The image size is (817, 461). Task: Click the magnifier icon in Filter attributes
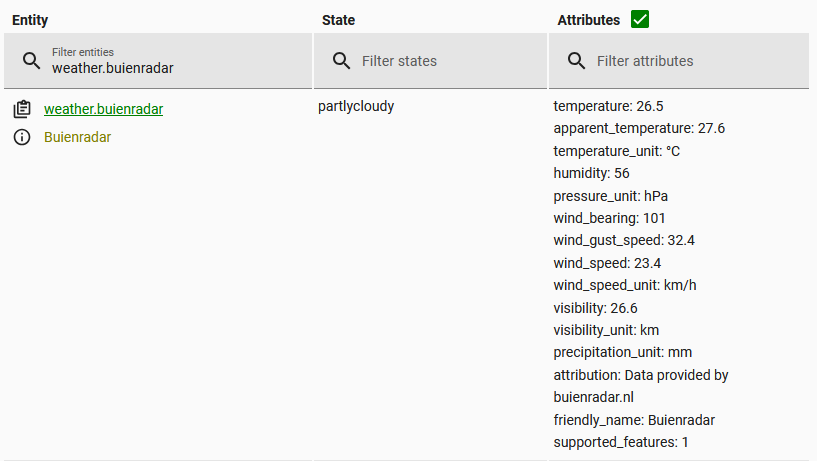pos(576,60)
